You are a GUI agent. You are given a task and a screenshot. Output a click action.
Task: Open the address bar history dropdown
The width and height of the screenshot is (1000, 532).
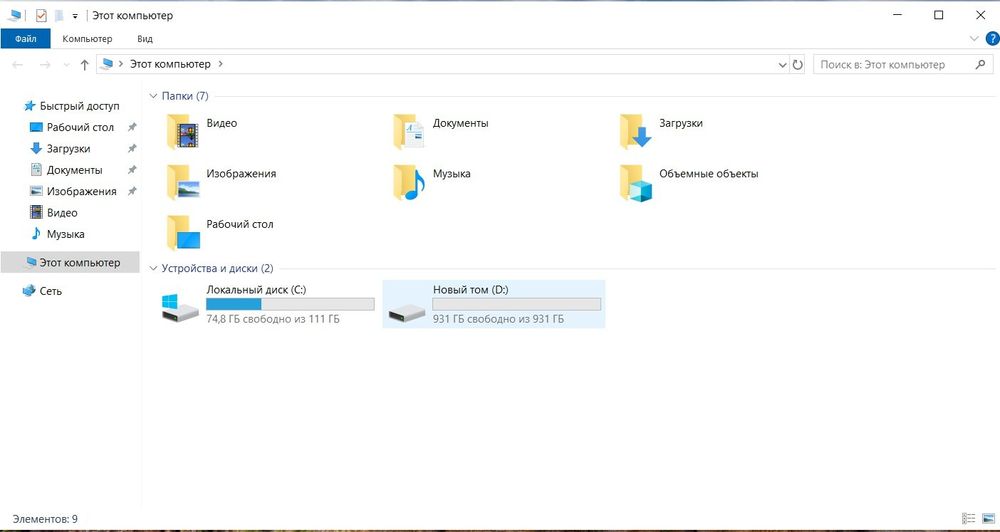(783, 64)
